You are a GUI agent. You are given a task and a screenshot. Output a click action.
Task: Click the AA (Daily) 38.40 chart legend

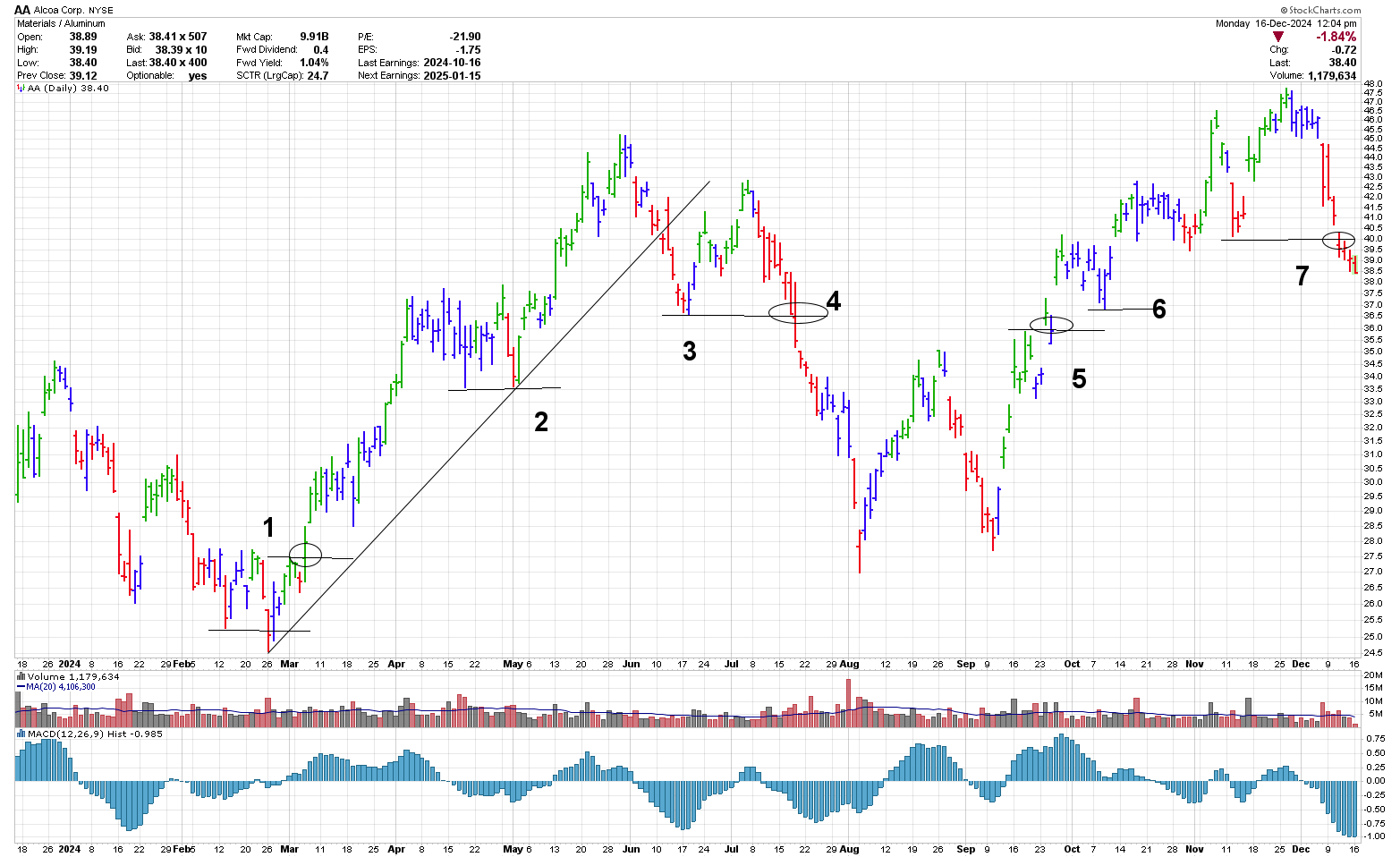tap(64, 89)
